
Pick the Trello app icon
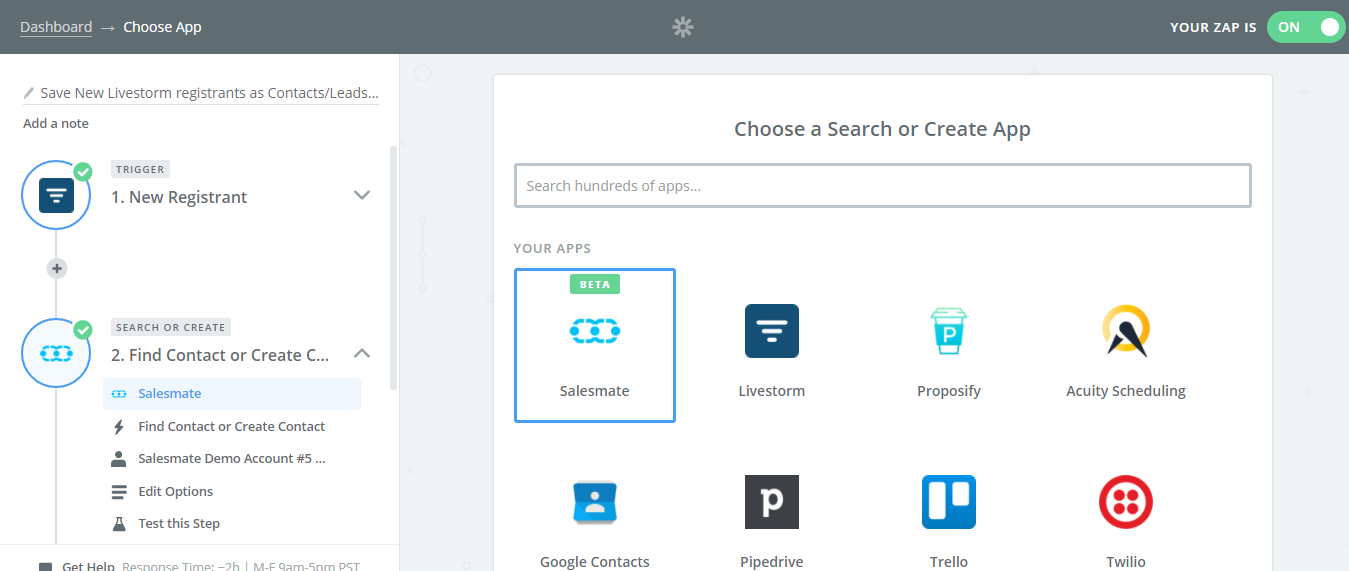click(948, 502)
